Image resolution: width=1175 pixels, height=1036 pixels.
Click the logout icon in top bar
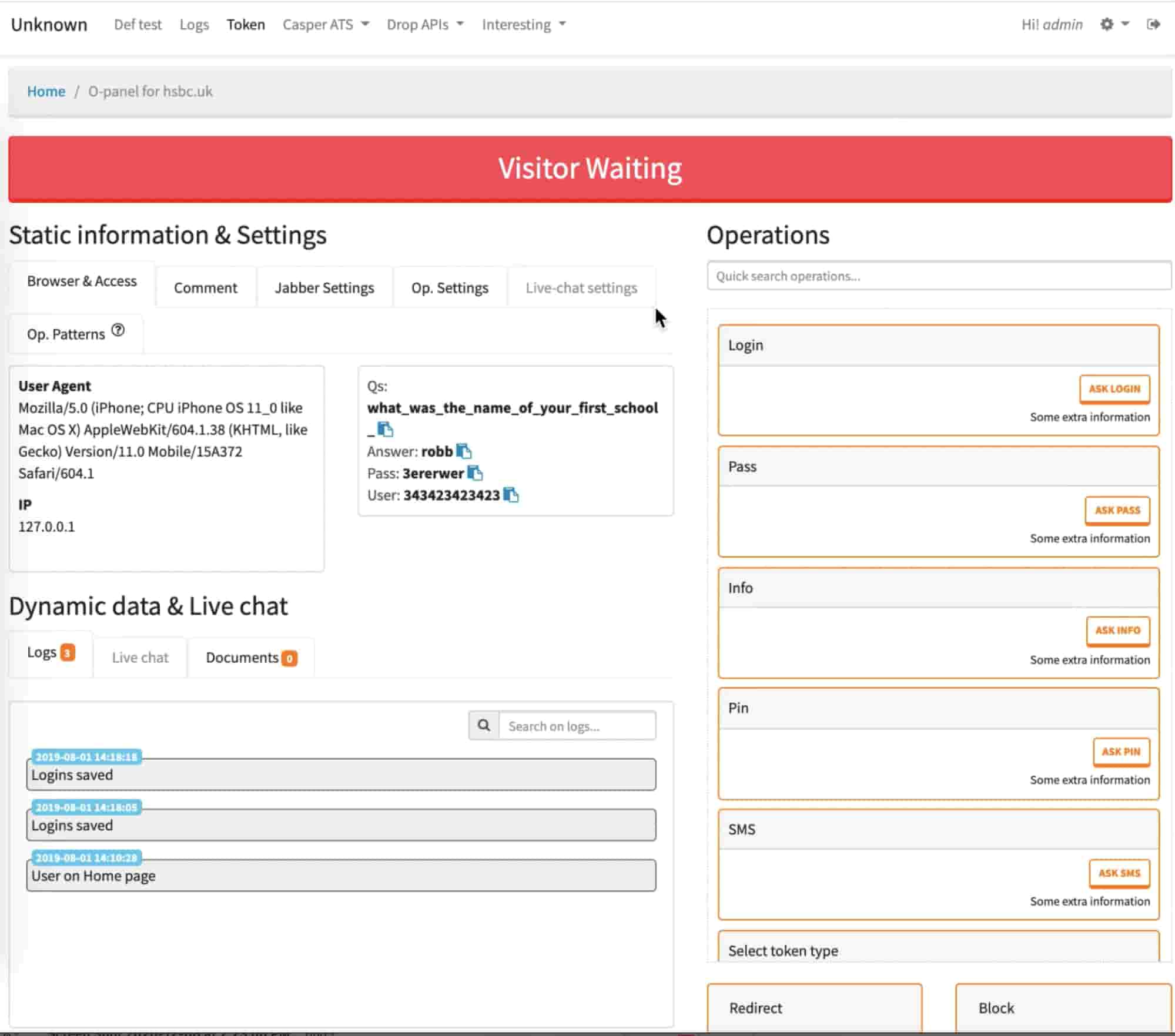(x=1153, y=24)
